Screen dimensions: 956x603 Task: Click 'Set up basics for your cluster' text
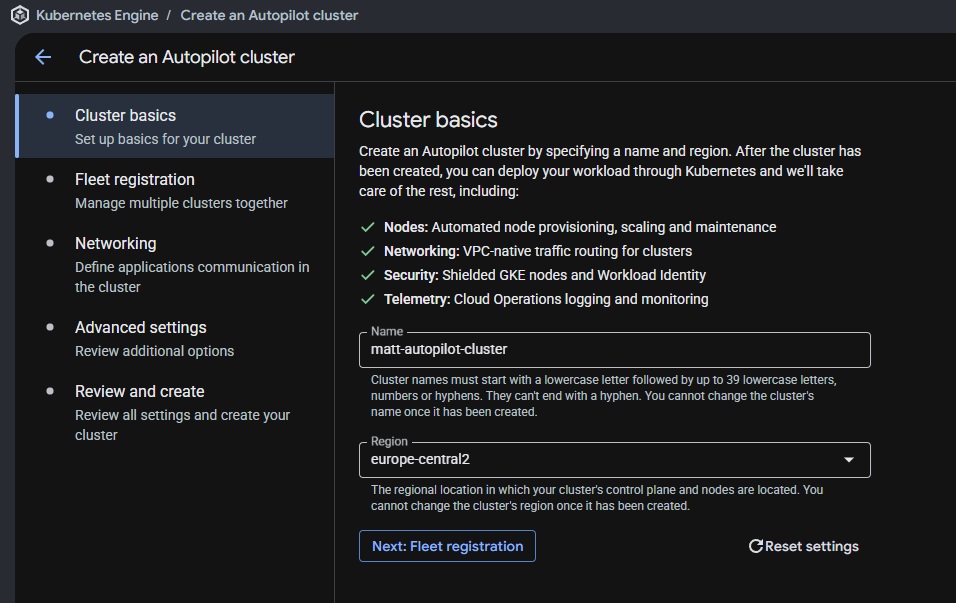coord(165,139)
